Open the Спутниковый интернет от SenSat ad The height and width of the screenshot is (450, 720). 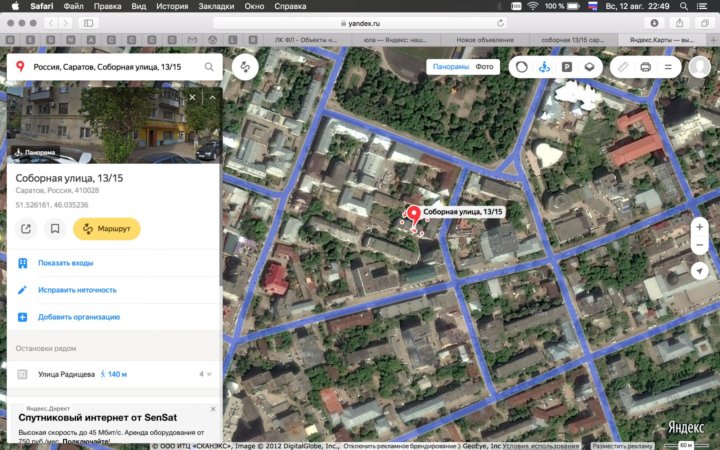point(97,418)
